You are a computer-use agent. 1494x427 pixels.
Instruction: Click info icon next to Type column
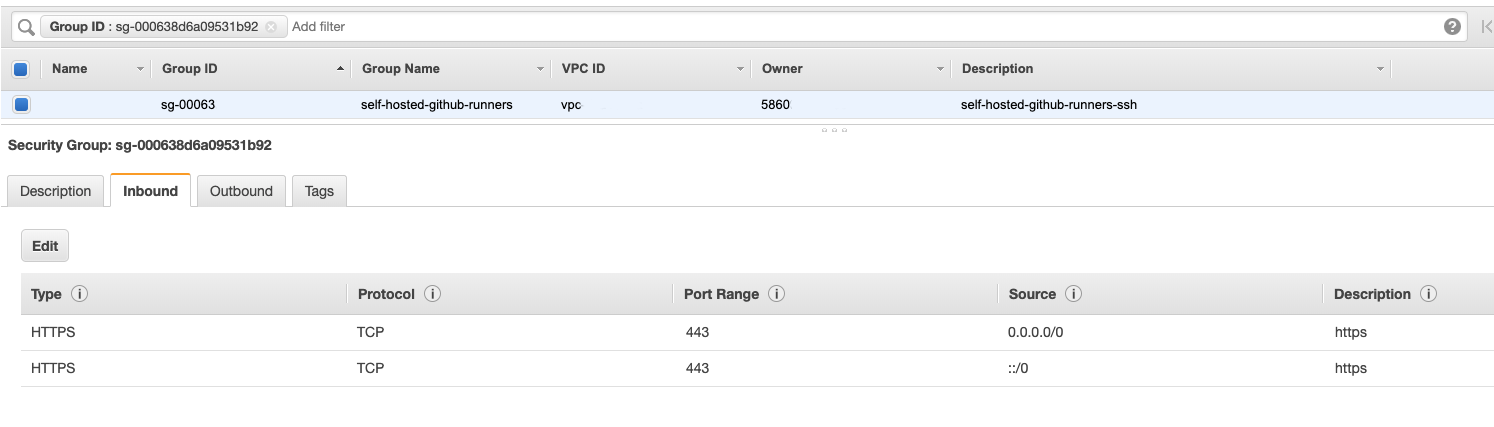79,294
